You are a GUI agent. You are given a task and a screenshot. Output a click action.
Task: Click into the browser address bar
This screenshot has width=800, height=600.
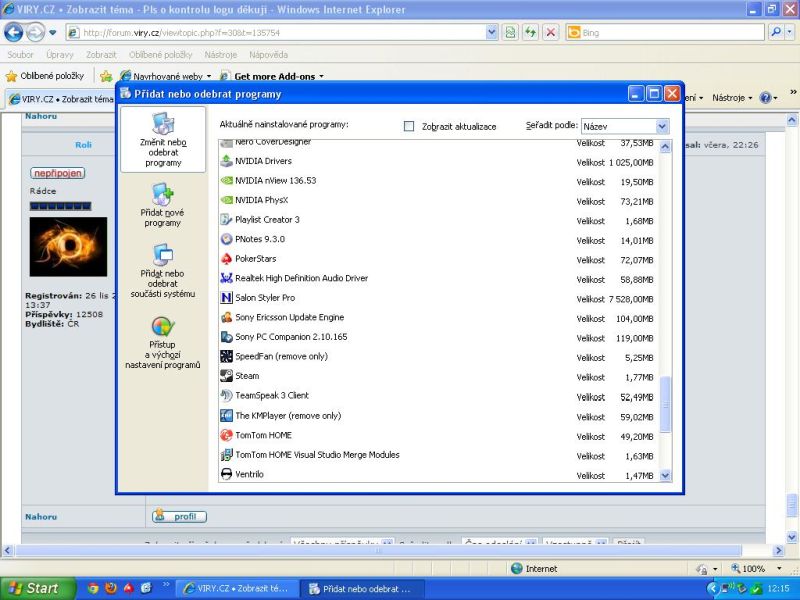(x=277, y=33)
